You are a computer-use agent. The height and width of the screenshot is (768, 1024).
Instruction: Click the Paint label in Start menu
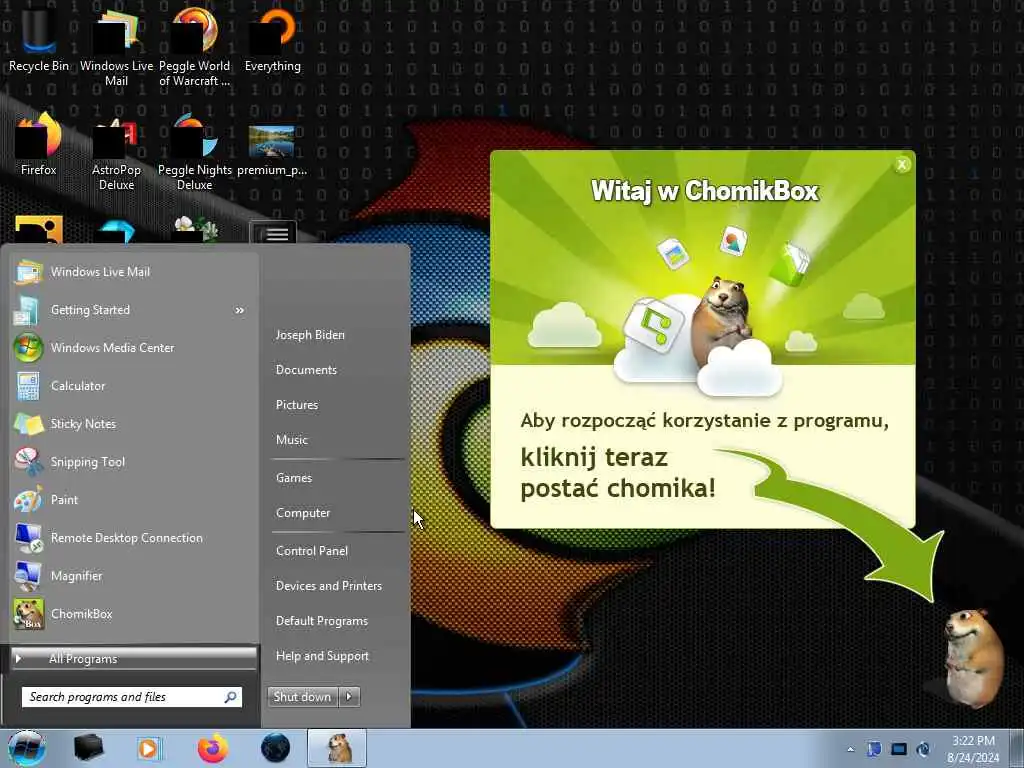[x=64, y=500]
